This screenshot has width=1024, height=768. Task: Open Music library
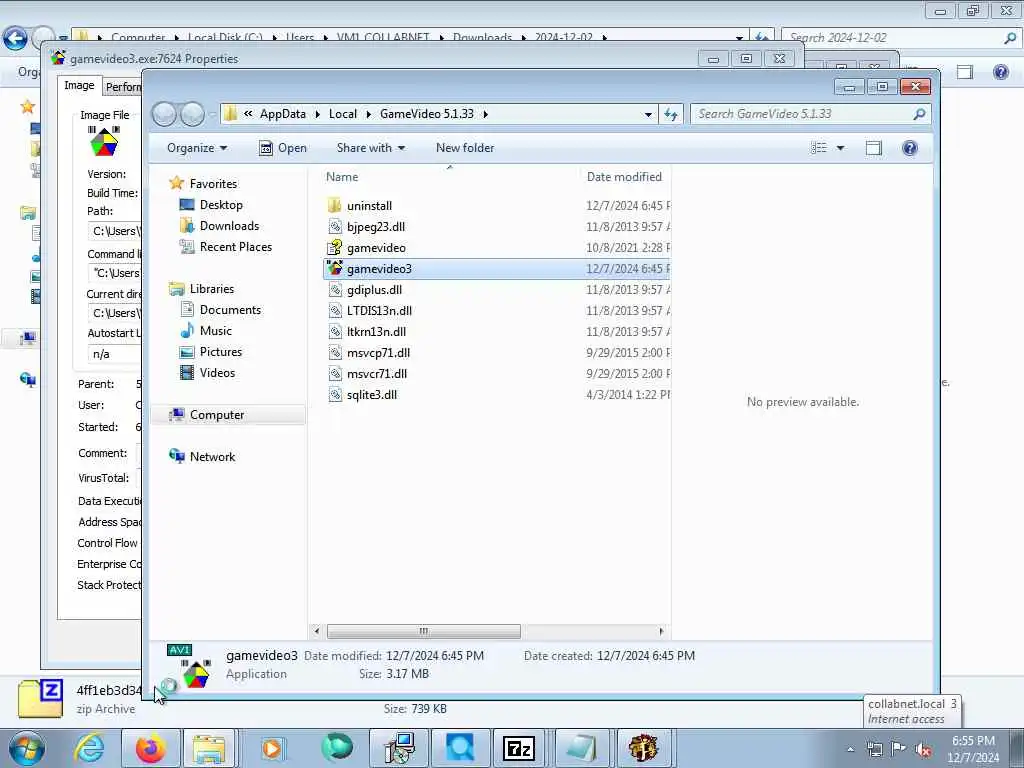click(x=216, y=330)
